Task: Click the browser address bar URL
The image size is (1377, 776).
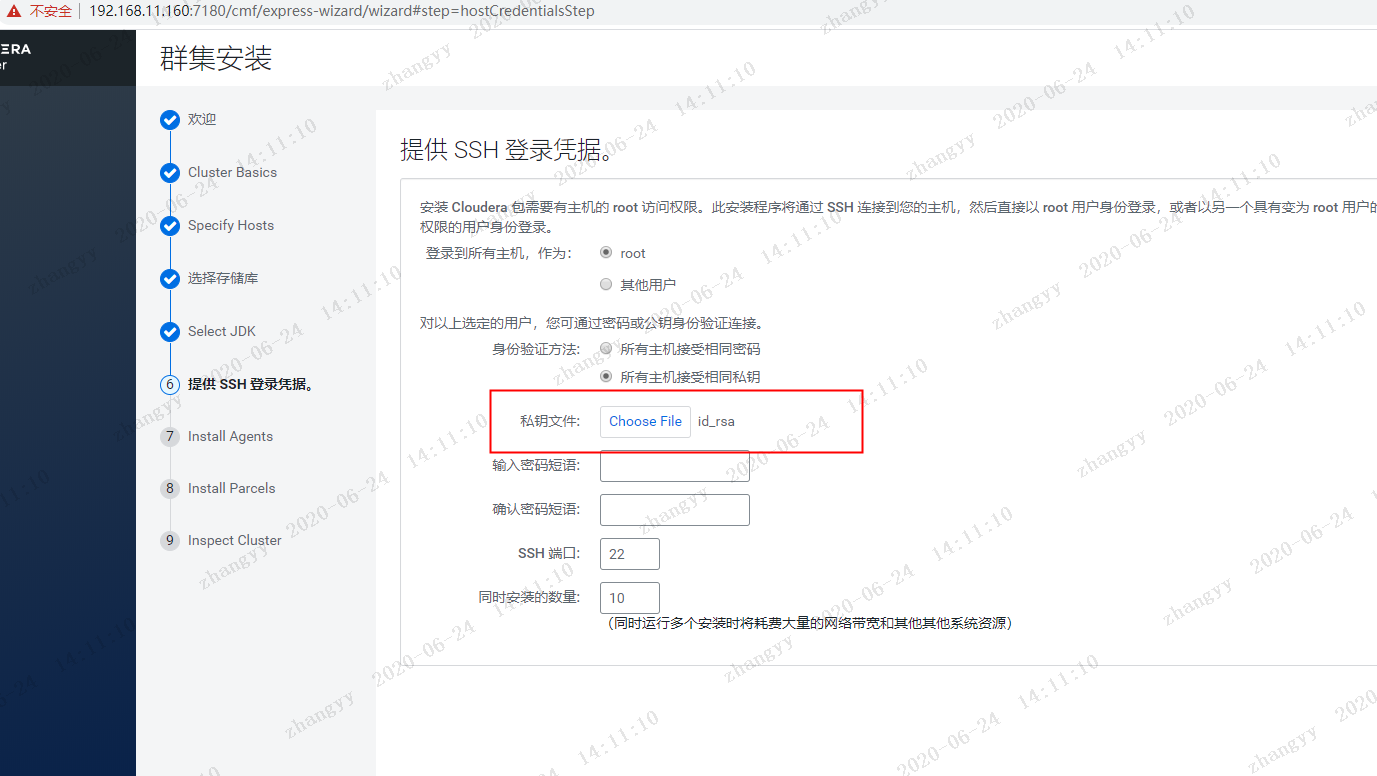Action: (x=342, y=11)
